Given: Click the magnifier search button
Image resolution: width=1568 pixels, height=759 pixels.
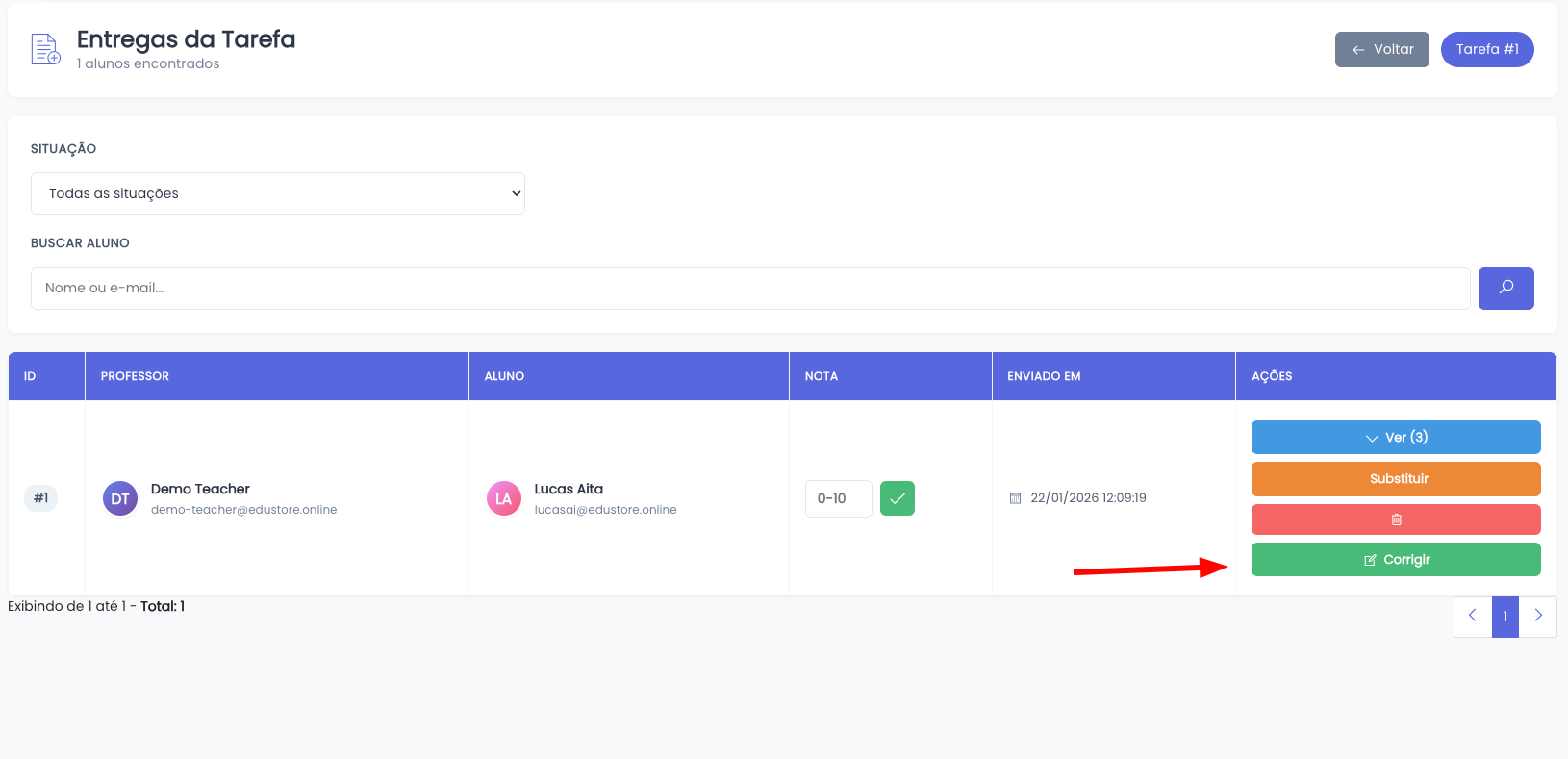Looking at the screenshot, I should pyautogui.click(x=1505, y=288).
